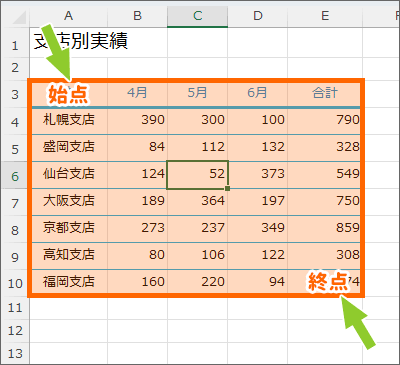Select column C header
This screenshot has height=365, width=400.
pyautogui.click(x=197, y=16)
